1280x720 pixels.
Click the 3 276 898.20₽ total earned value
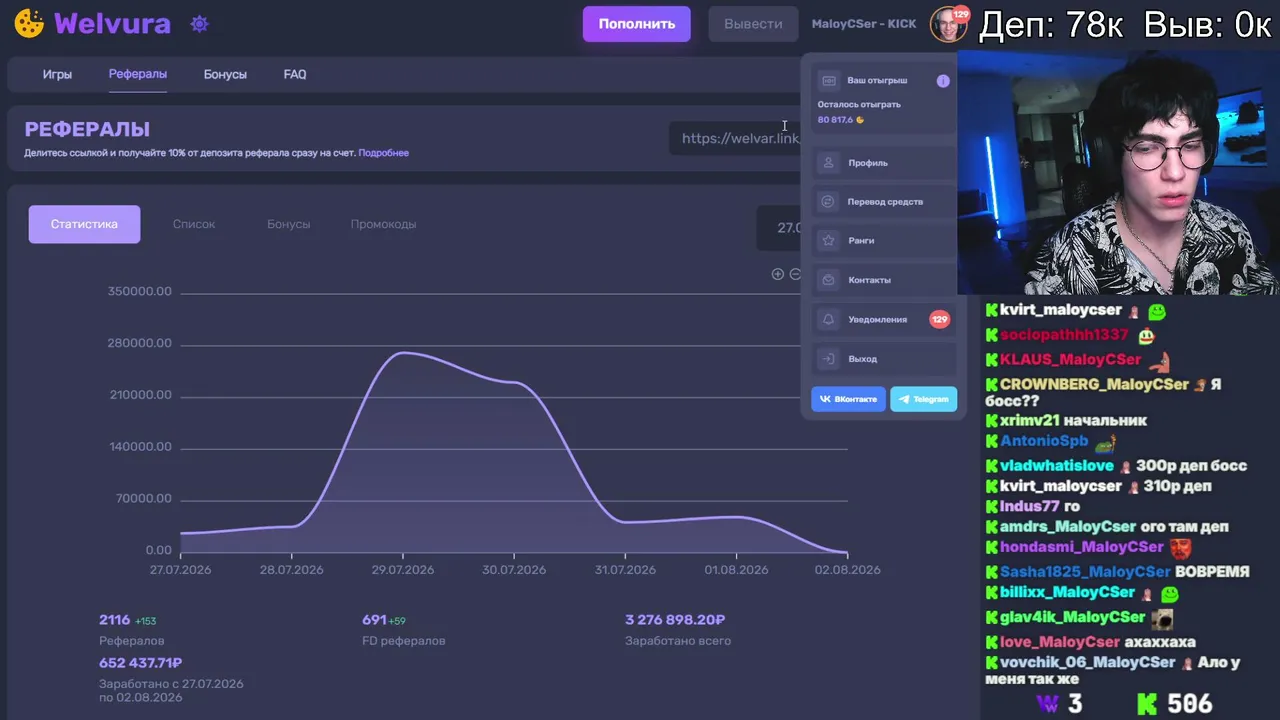[675, 620]
